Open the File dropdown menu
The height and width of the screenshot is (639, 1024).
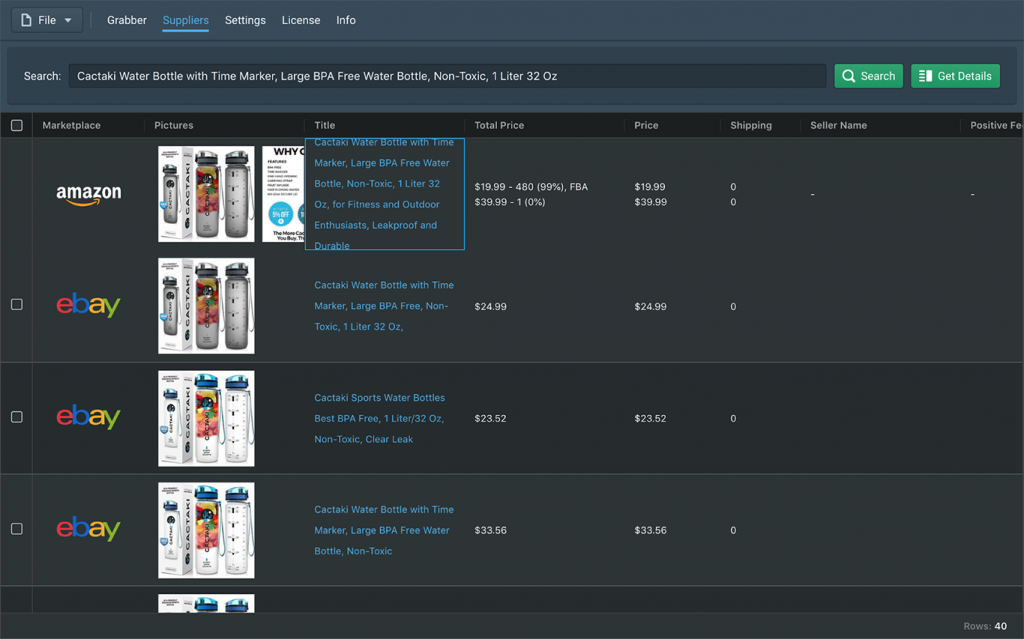[x=47, y=20]
